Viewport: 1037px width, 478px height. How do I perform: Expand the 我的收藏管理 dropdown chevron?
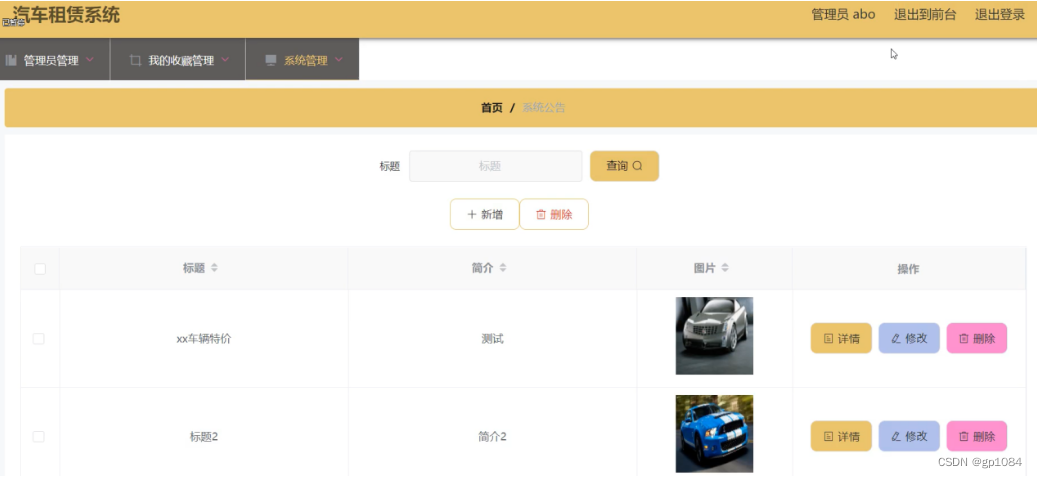click(x=225, y=60)
